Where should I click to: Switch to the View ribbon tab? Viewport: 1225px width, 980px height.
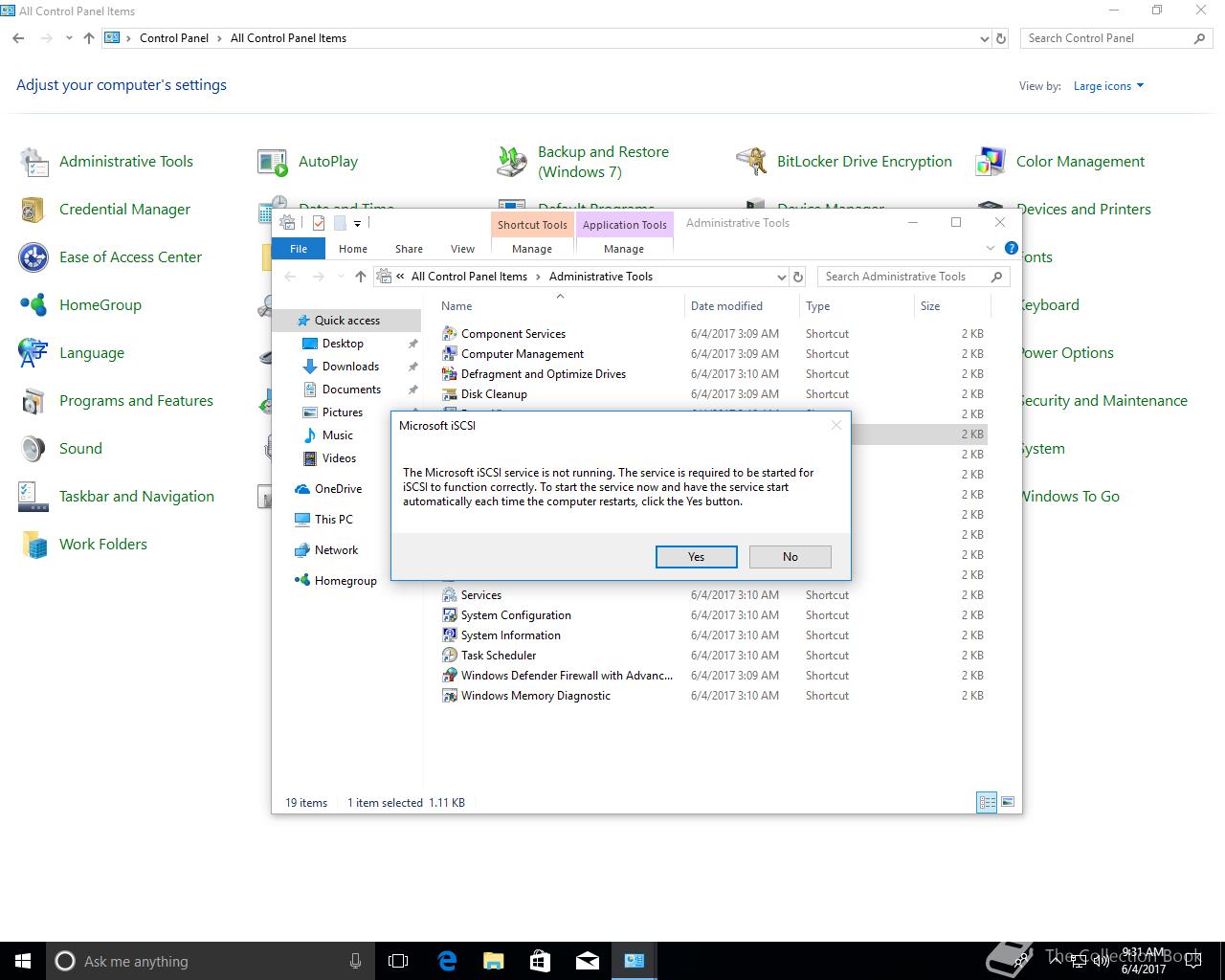pyautogui.click(x=462, y=249)
